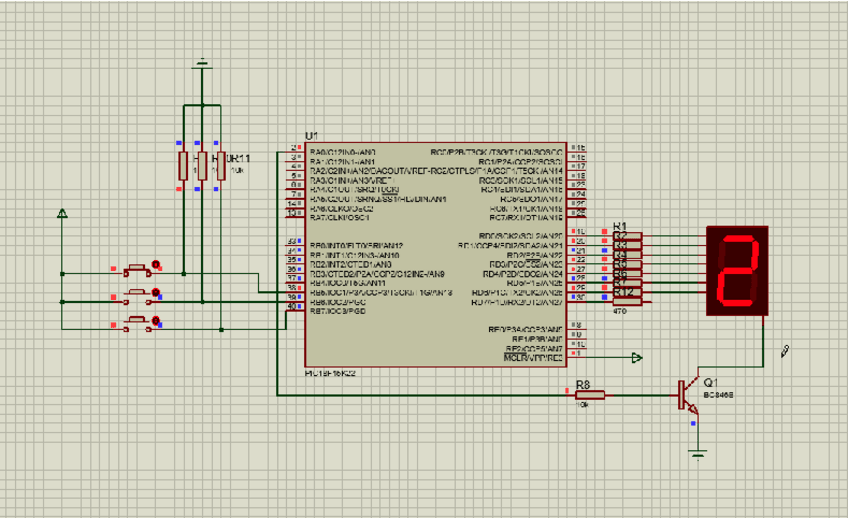This screenshot has height=518, width=848.
Task: Select the R8 base resistor
Action: [590, 395]
